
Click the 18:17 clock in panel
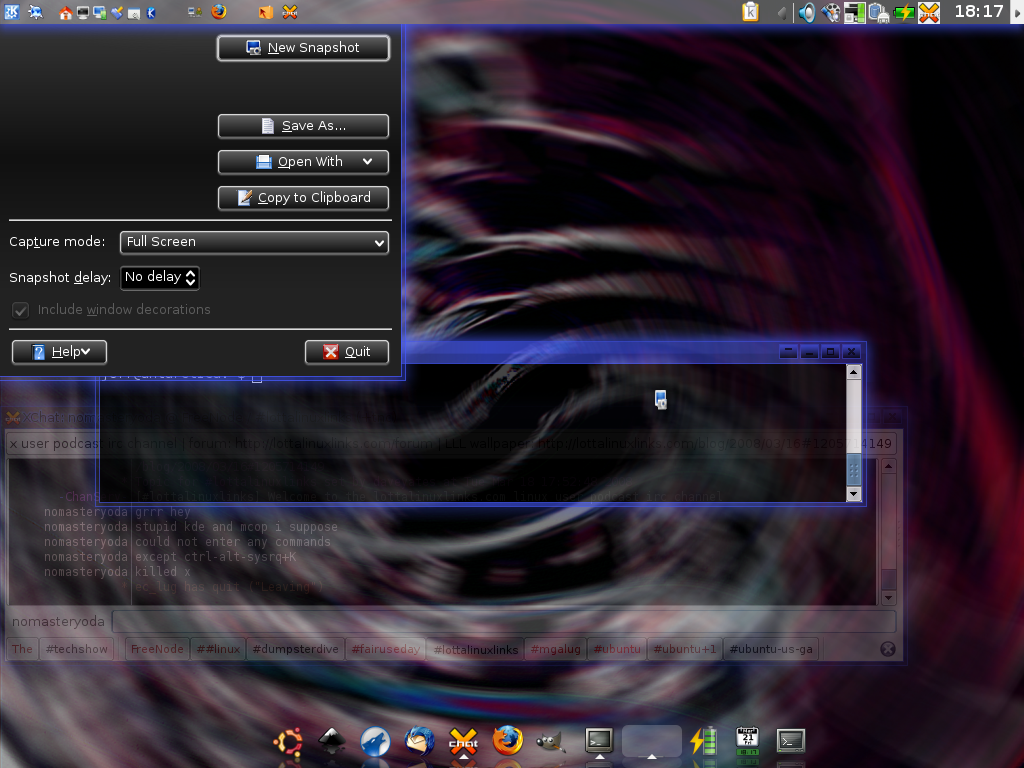click(978, 12)
